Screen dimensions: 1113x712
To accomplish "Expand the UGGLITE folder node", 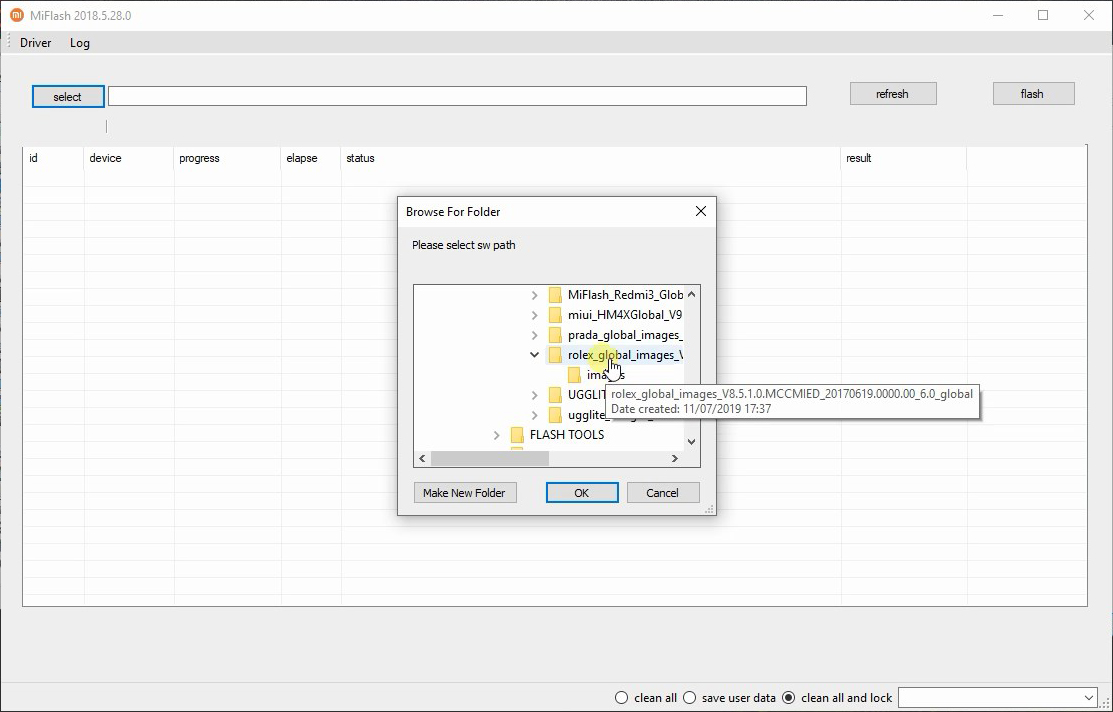I will tap(534, 395).
